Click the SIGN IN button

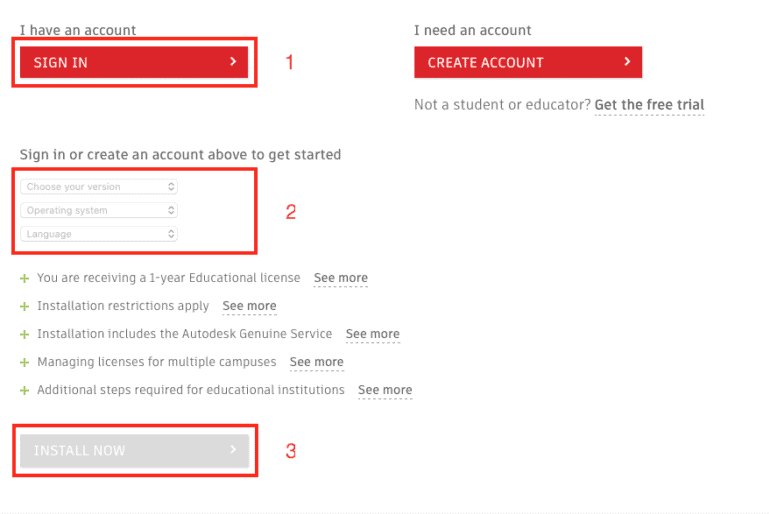134,62
